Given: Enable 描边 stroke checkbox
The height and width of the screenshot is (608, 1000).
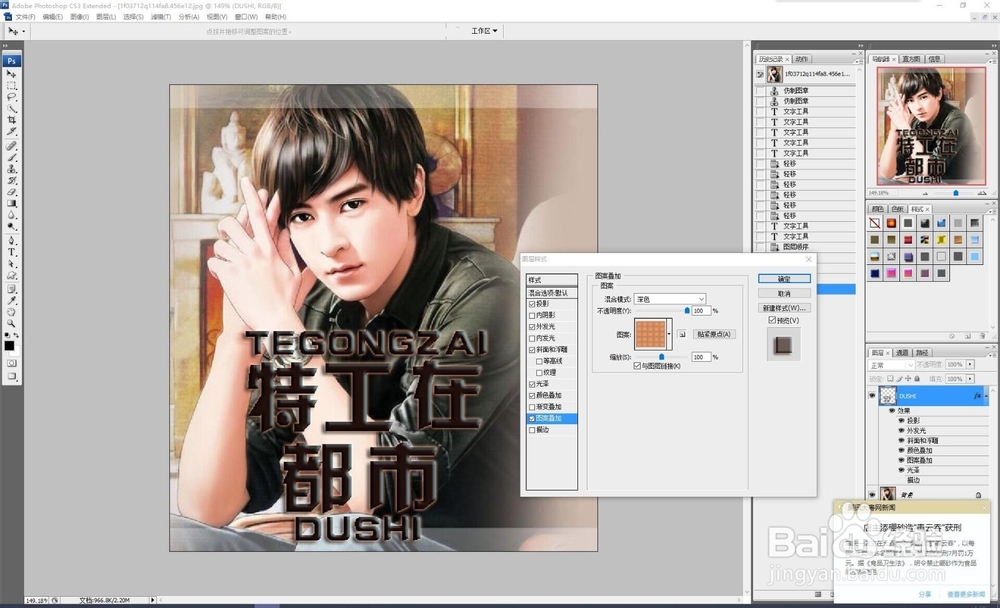Looking at the screenshot, I should pos(532,431).
